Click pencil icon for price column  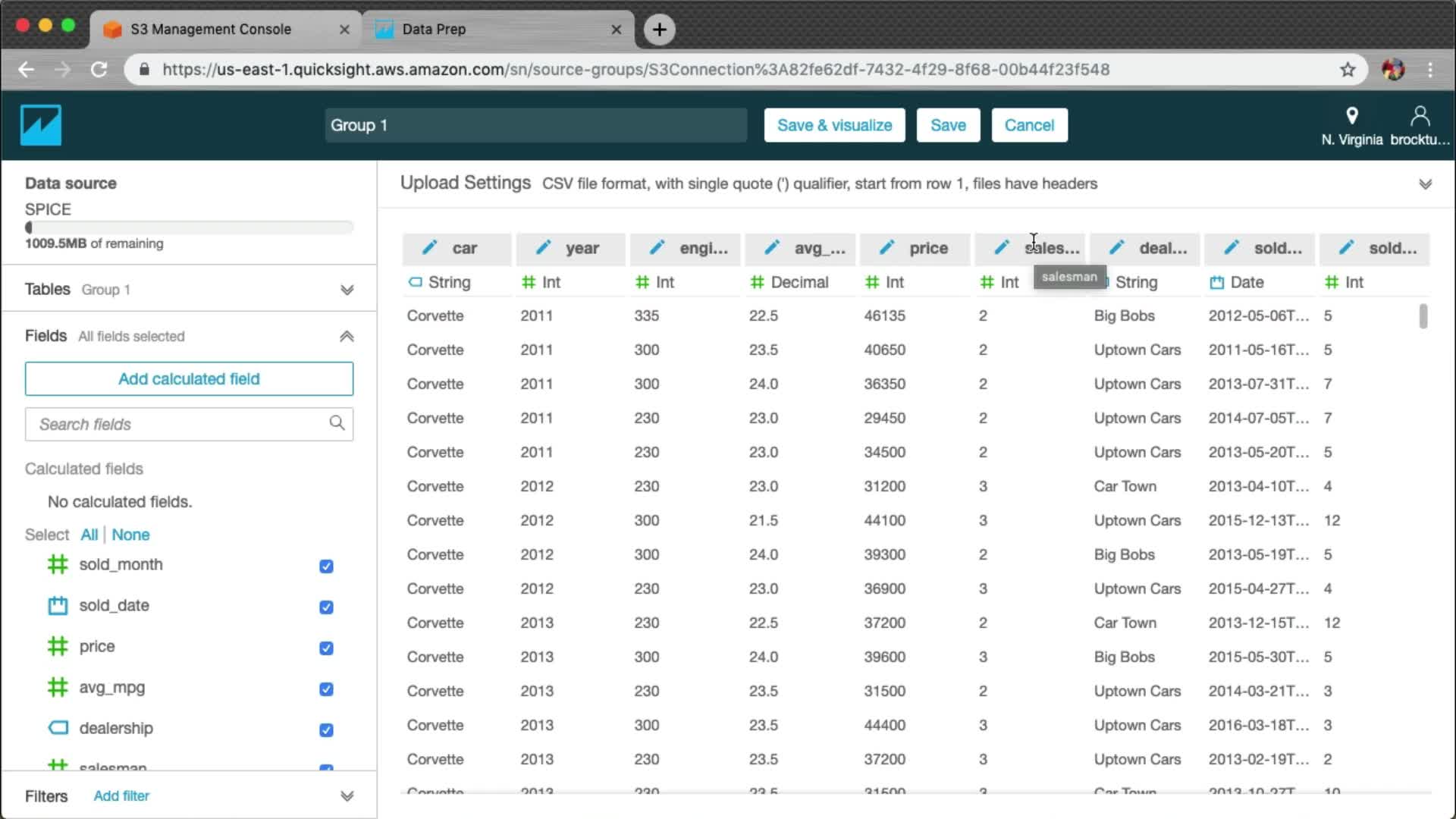[887, 248]
